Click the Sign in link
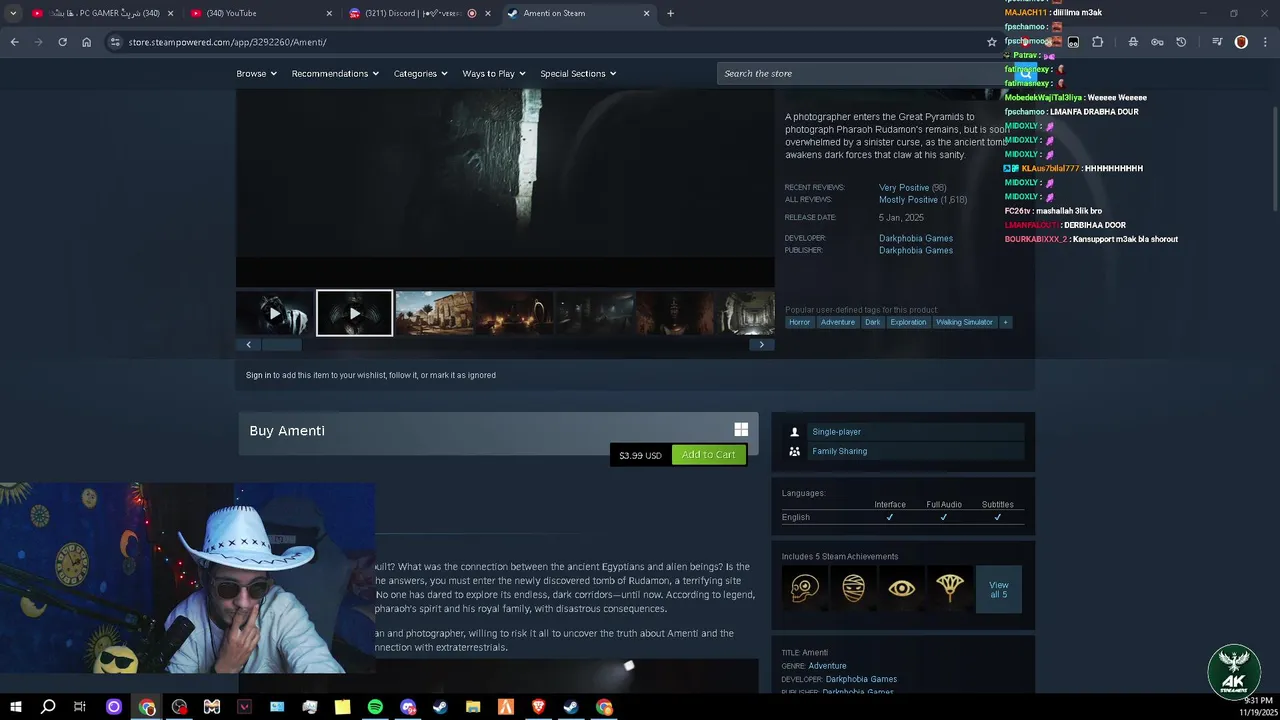1280x720 pixels. pyautogui.click(x=258, y=375)
